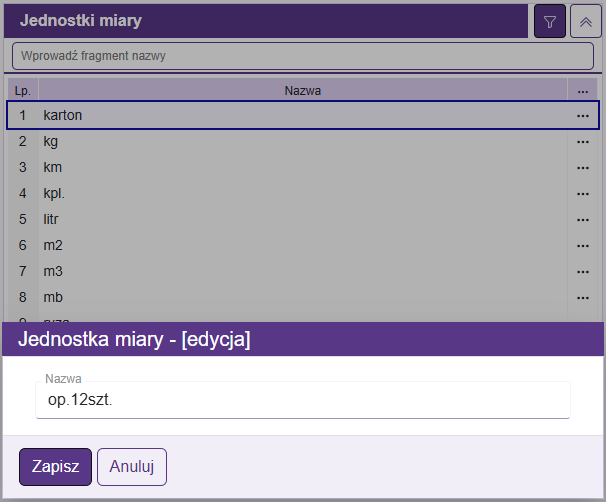Collapse the Jednostki miary panel

click(585, 21)
